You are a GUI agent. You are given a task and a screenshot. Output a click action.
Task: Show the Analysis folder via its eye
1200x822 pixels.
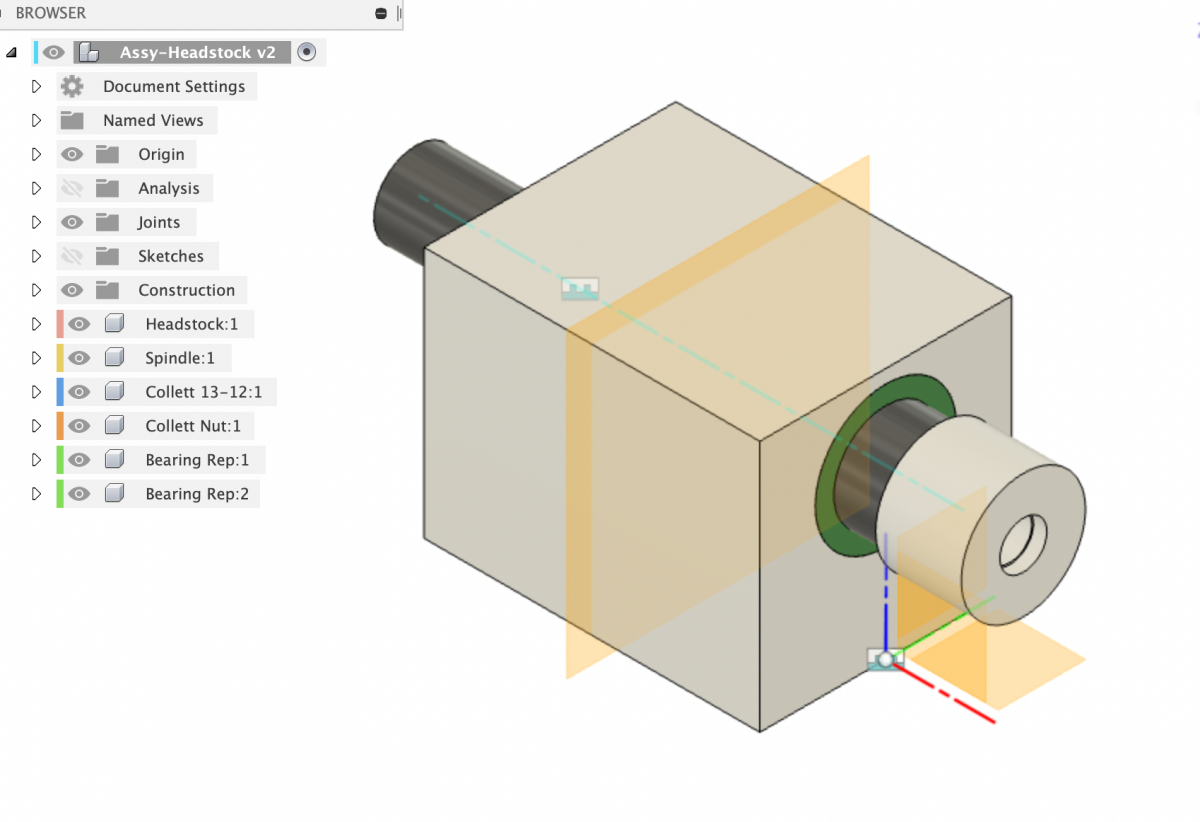(71, 188)
